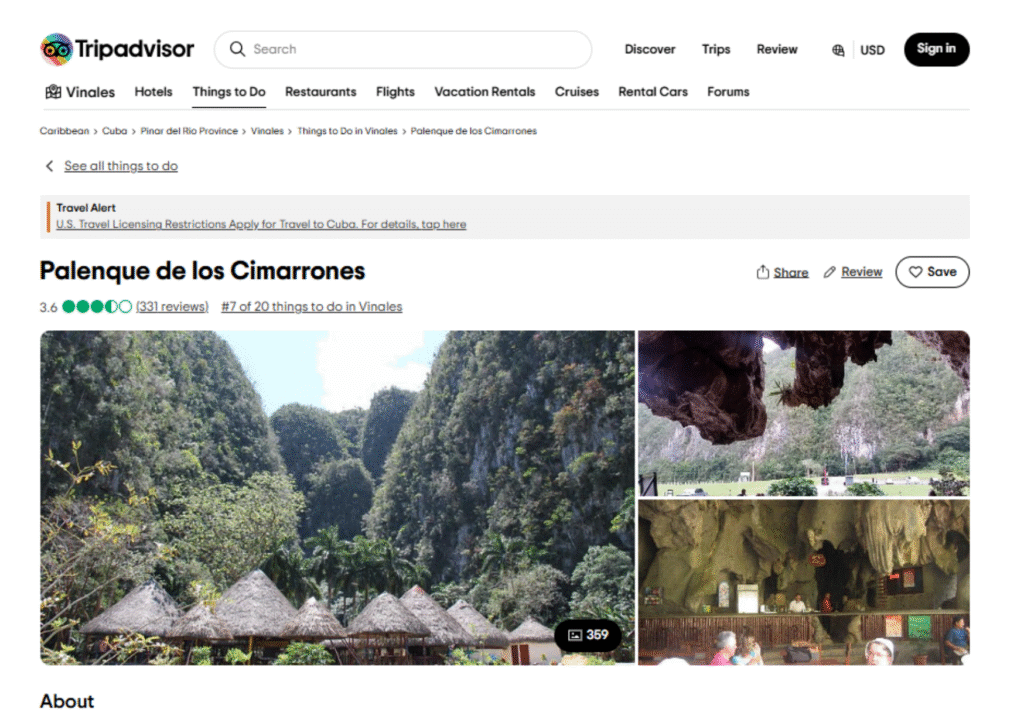Open U.S. Travel Licensing Restrictions alert link
The image size is (1024, 726).
pyautogui.click(x=261, y=225)
